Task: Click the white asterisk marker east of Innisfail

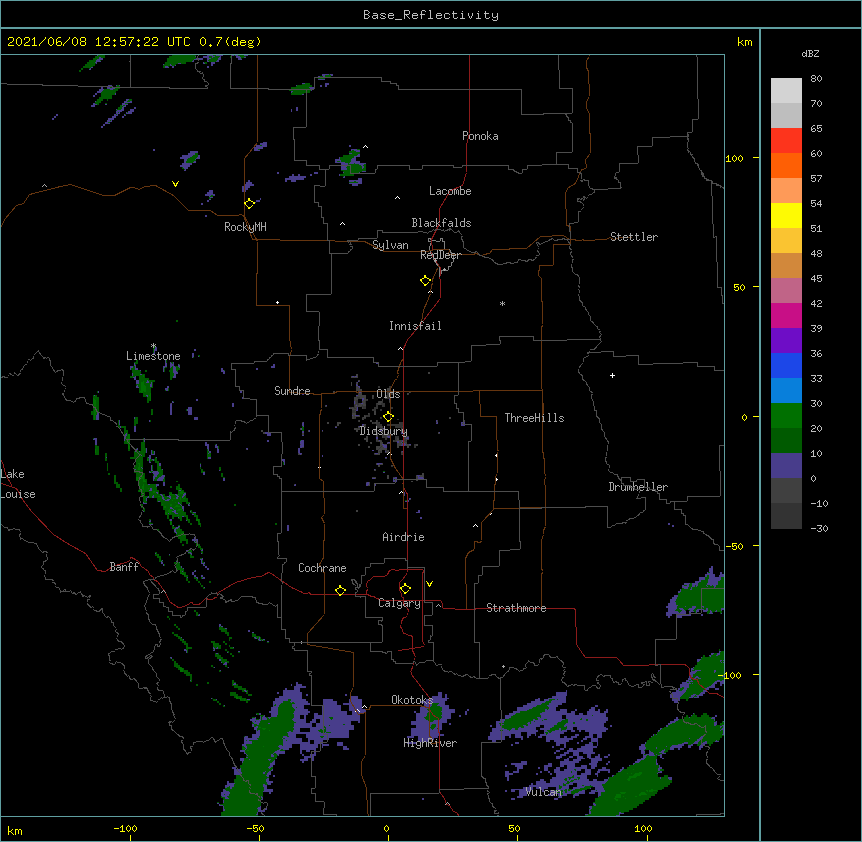Action: coord(502,304)
